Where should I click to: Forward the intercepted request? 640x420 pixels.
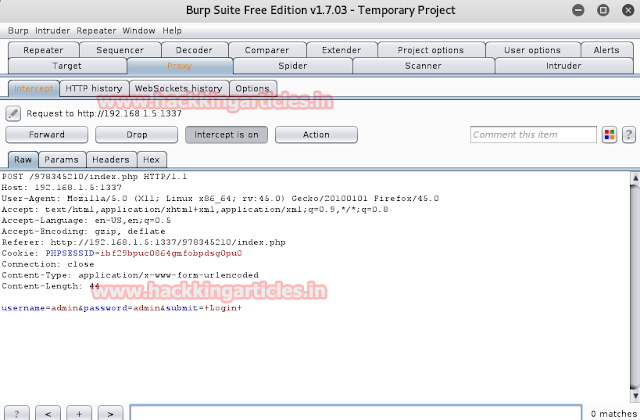[47, 135]
